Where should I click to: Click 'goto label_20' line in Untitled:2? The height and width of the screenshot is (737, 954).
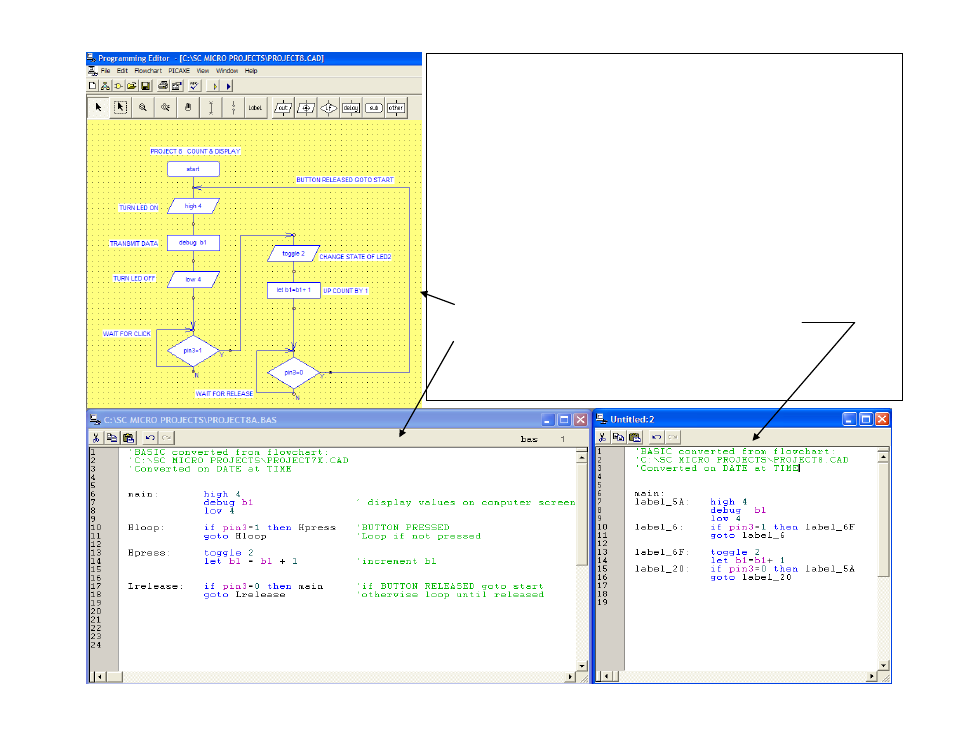(x=751, y=578)
